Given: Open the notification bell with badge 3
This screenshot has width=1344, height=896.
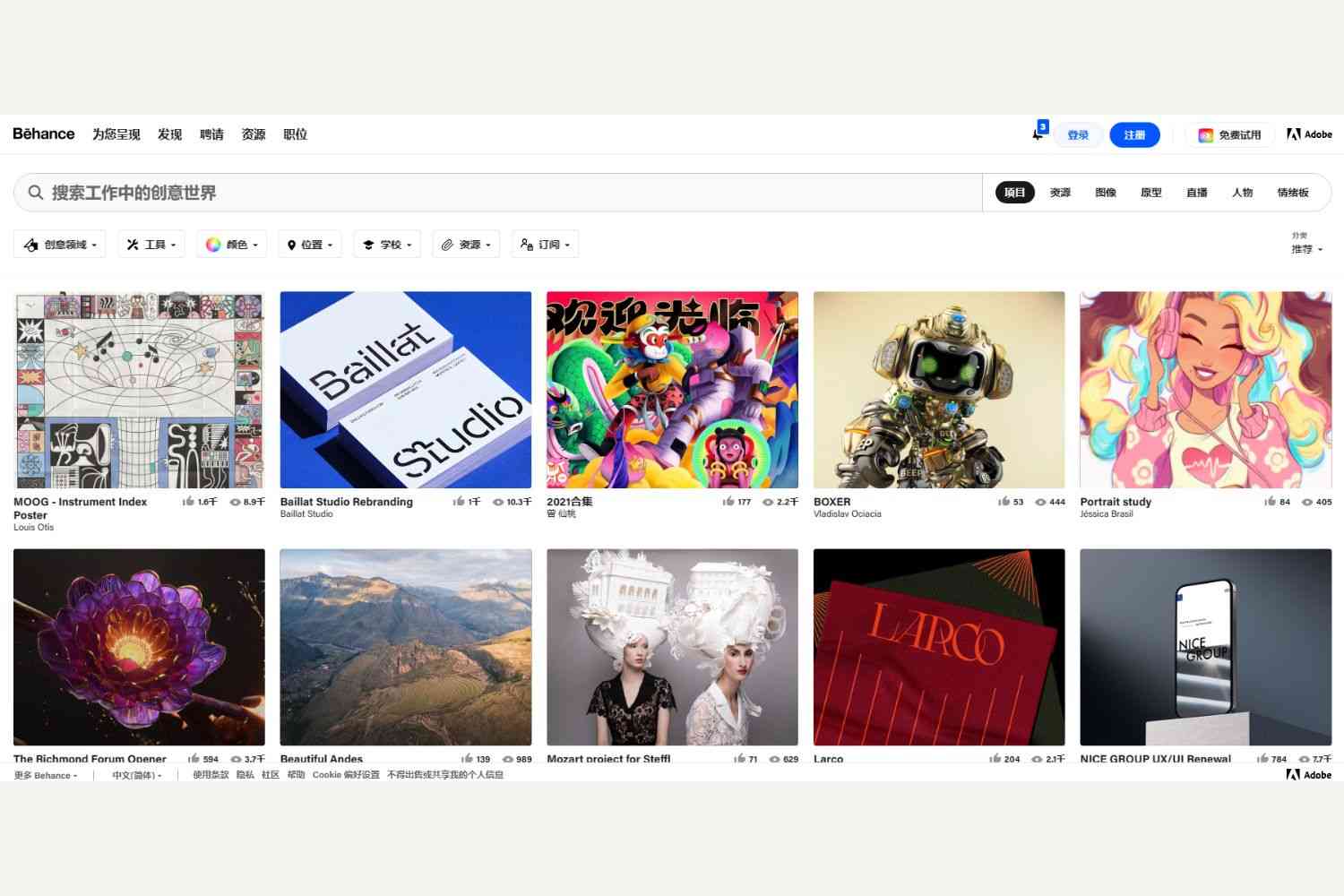Looking at the screenshot, I should 1038,133.
